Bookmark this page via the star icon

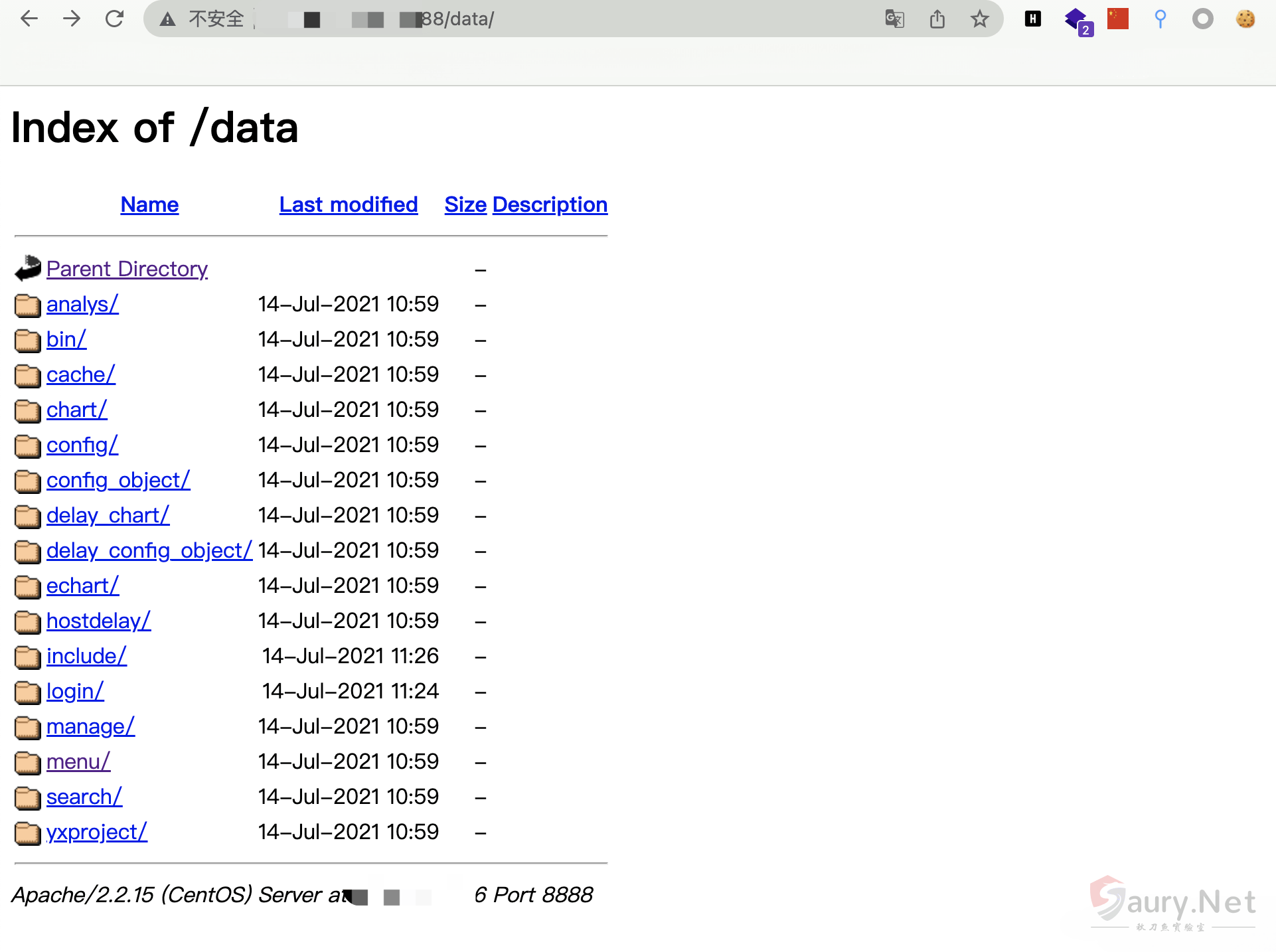tap(980, 20)
